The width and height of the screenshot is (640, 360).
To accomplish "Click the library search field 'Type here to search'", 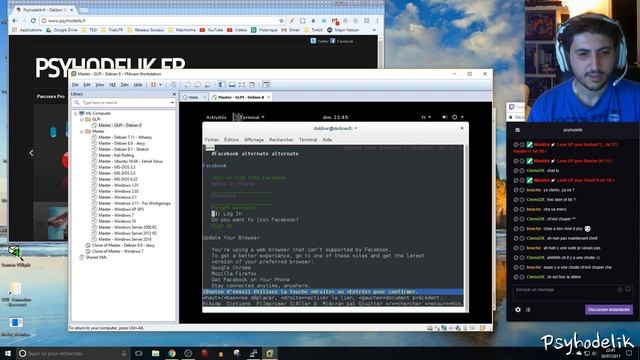I will tap(124, 103).
